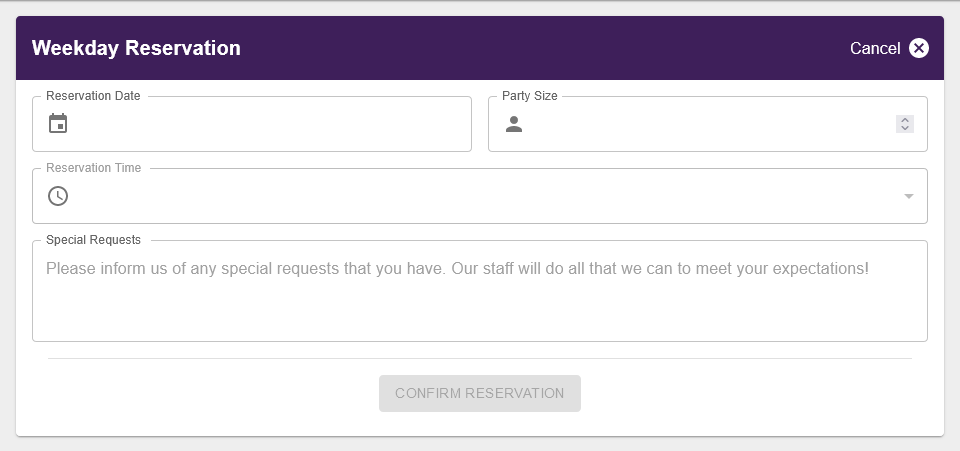
Task: Click the Special Requests field label
Action: tap(93, 240)
